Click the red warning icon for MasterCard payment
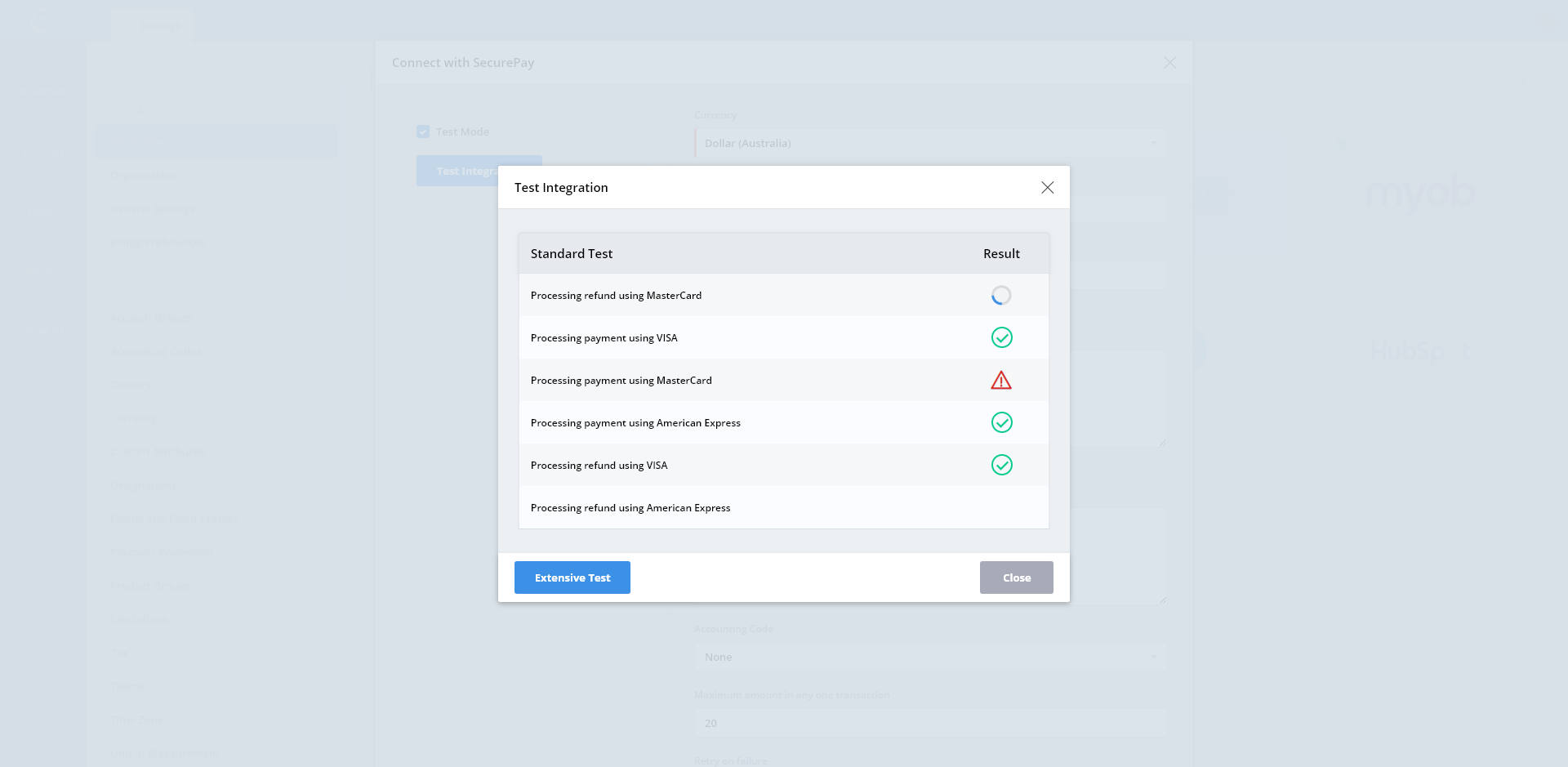1568x767 pixels. click(x=1001, y=380)
